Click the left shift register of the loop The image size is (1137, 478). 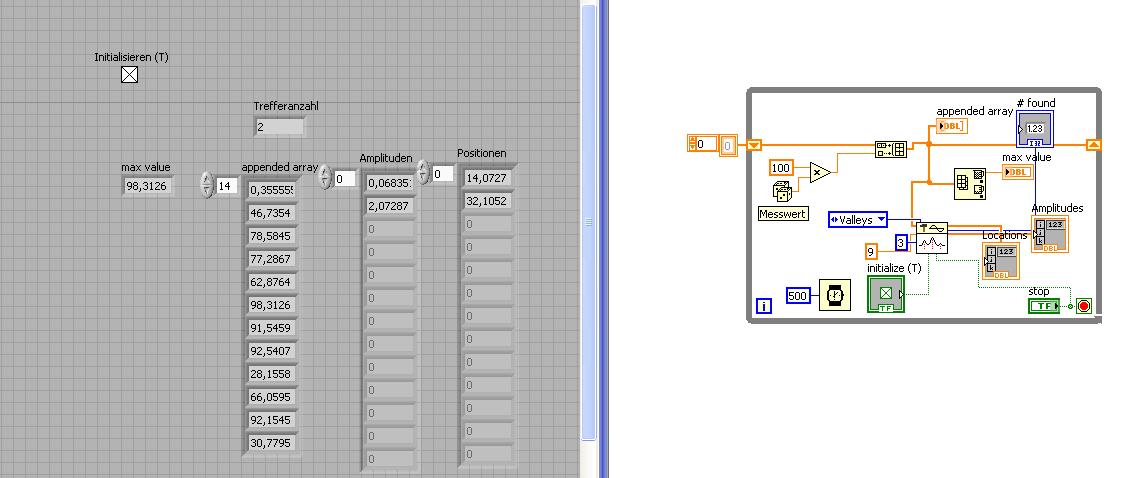[x=754, y=145]
